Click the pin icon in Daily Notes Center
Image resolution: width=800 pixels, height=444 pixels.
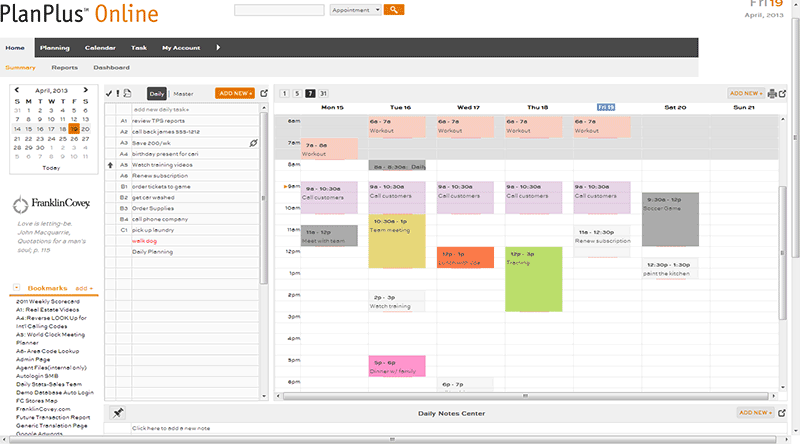tap(118, 413)
